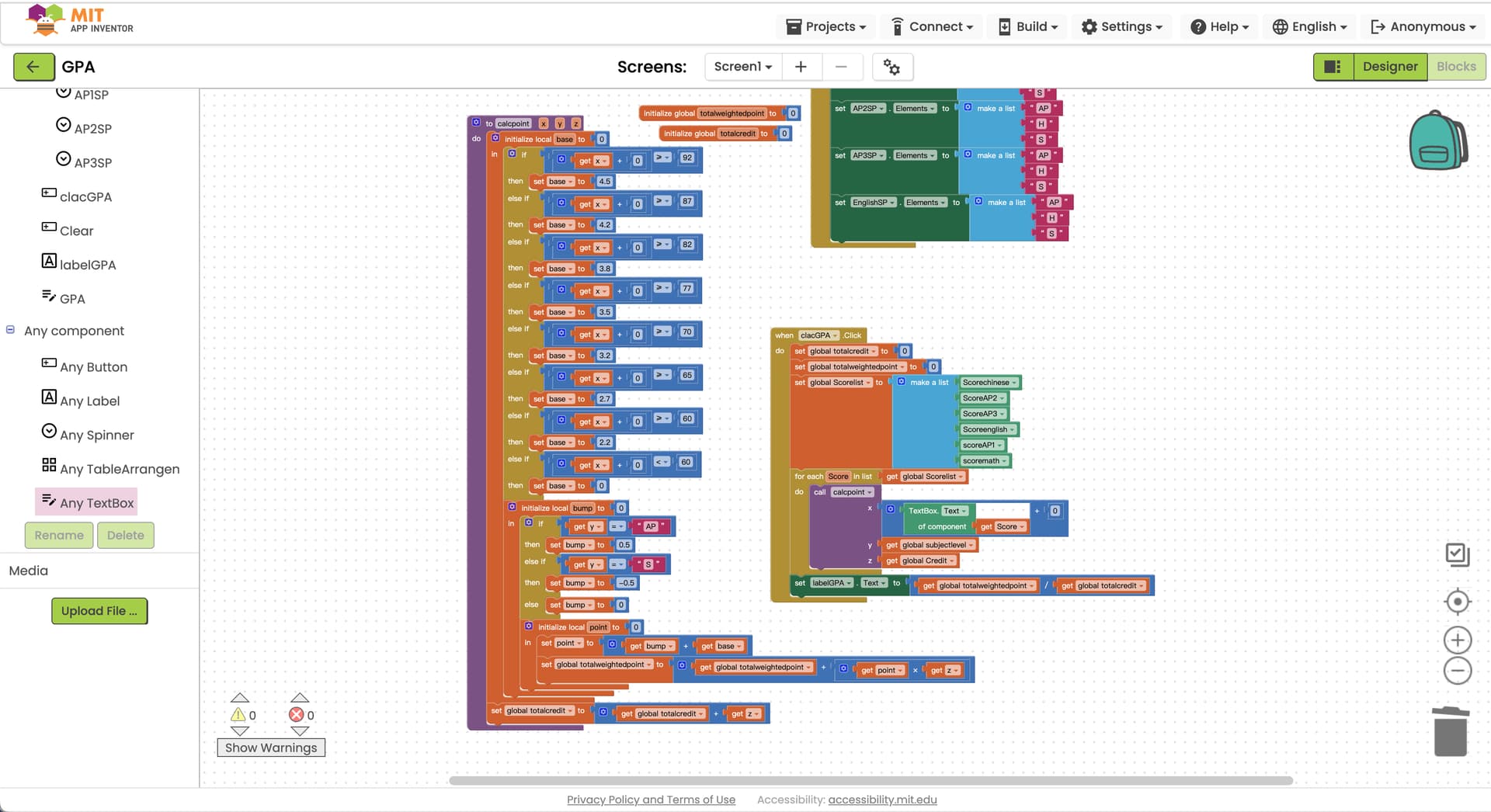Image resolution: width=1491 pixels, height=812 pixels.
Task: Center the workspace with the target icon
Action: [x=1457, y=602]
